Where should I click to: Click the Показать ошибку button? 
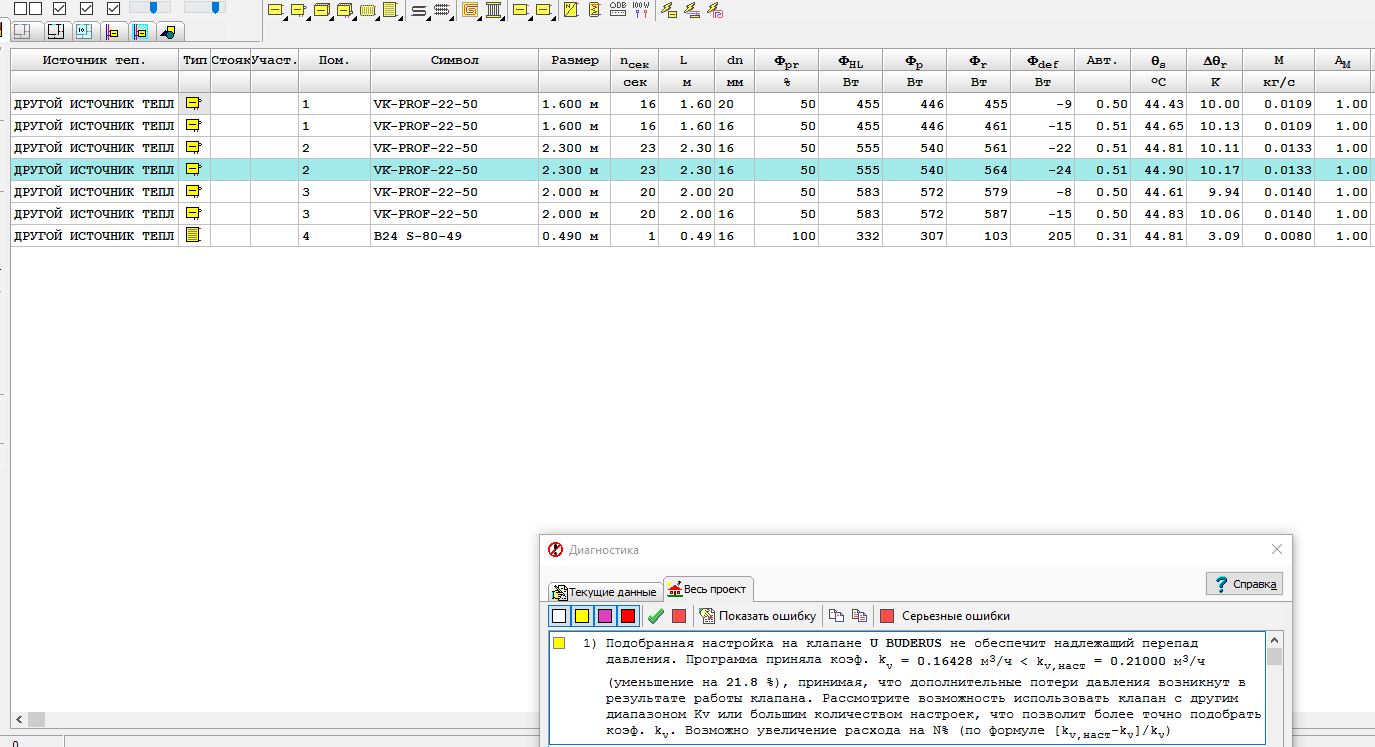tap(757, 616)
